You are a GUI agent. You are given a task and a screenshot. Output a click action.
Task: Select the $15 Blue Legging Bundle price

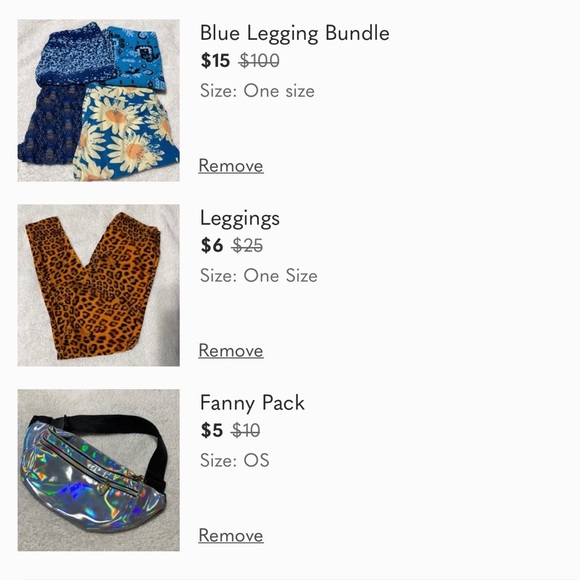tap(215, 61)
